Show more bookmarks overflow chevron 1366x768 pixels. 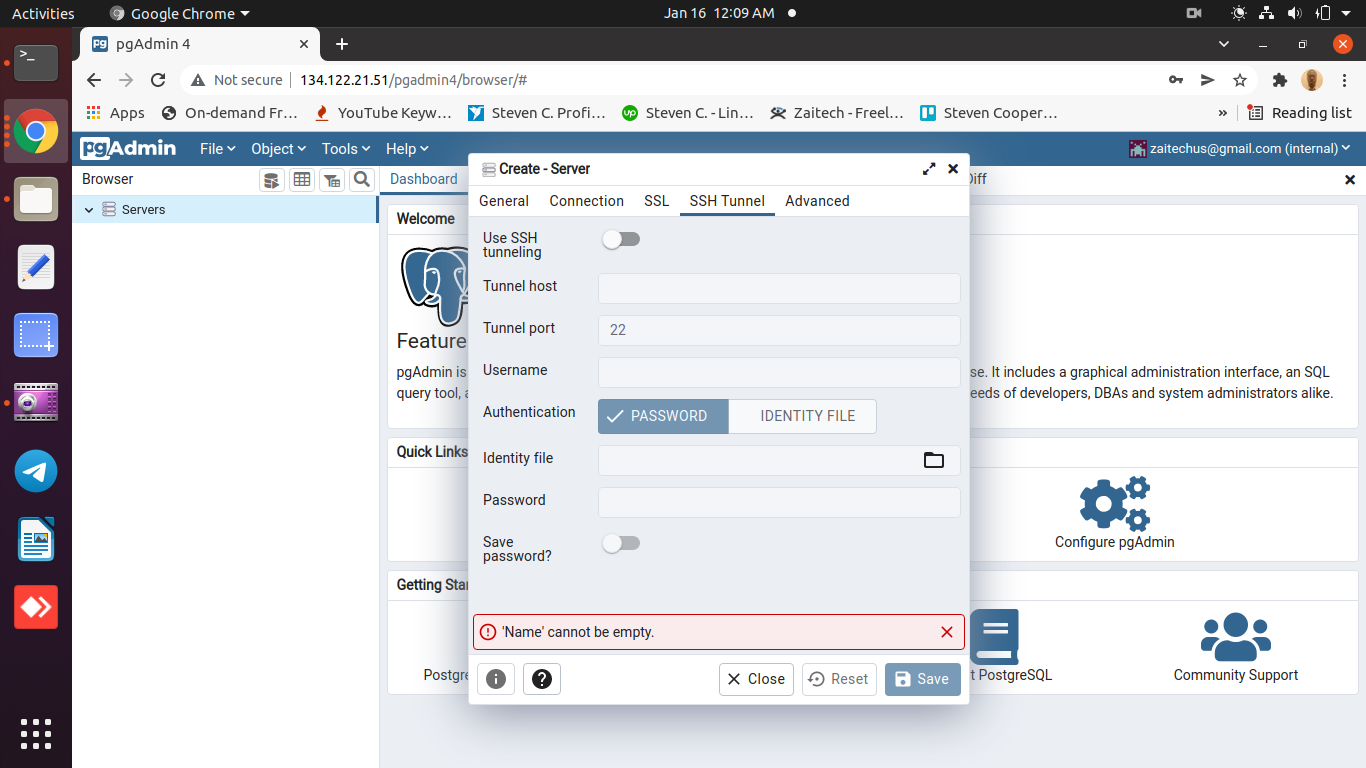click(x=1222, y=113)
